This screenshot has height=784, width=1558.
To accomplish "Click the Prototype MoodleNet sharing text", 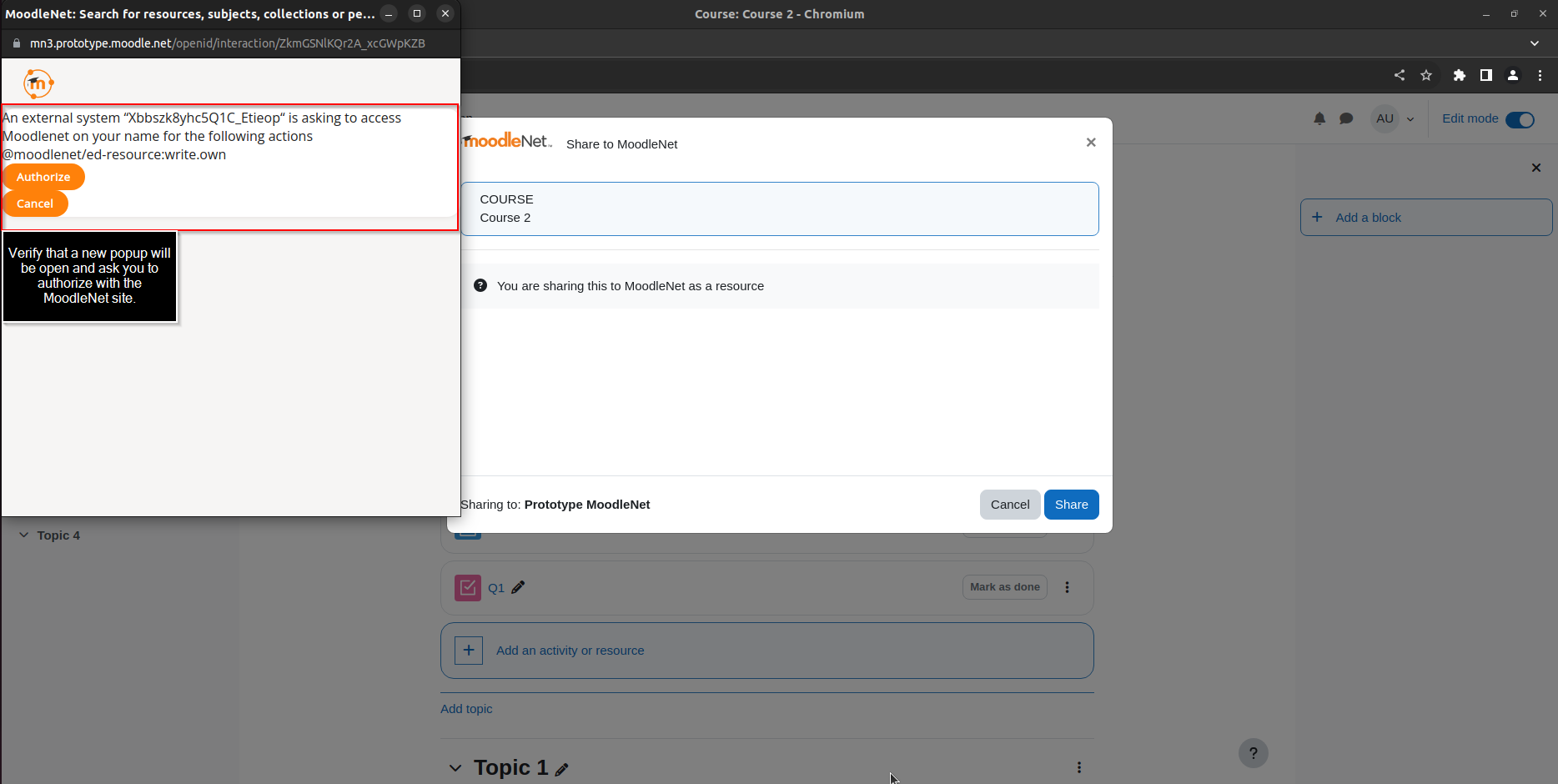I will [x=587, y=505].
